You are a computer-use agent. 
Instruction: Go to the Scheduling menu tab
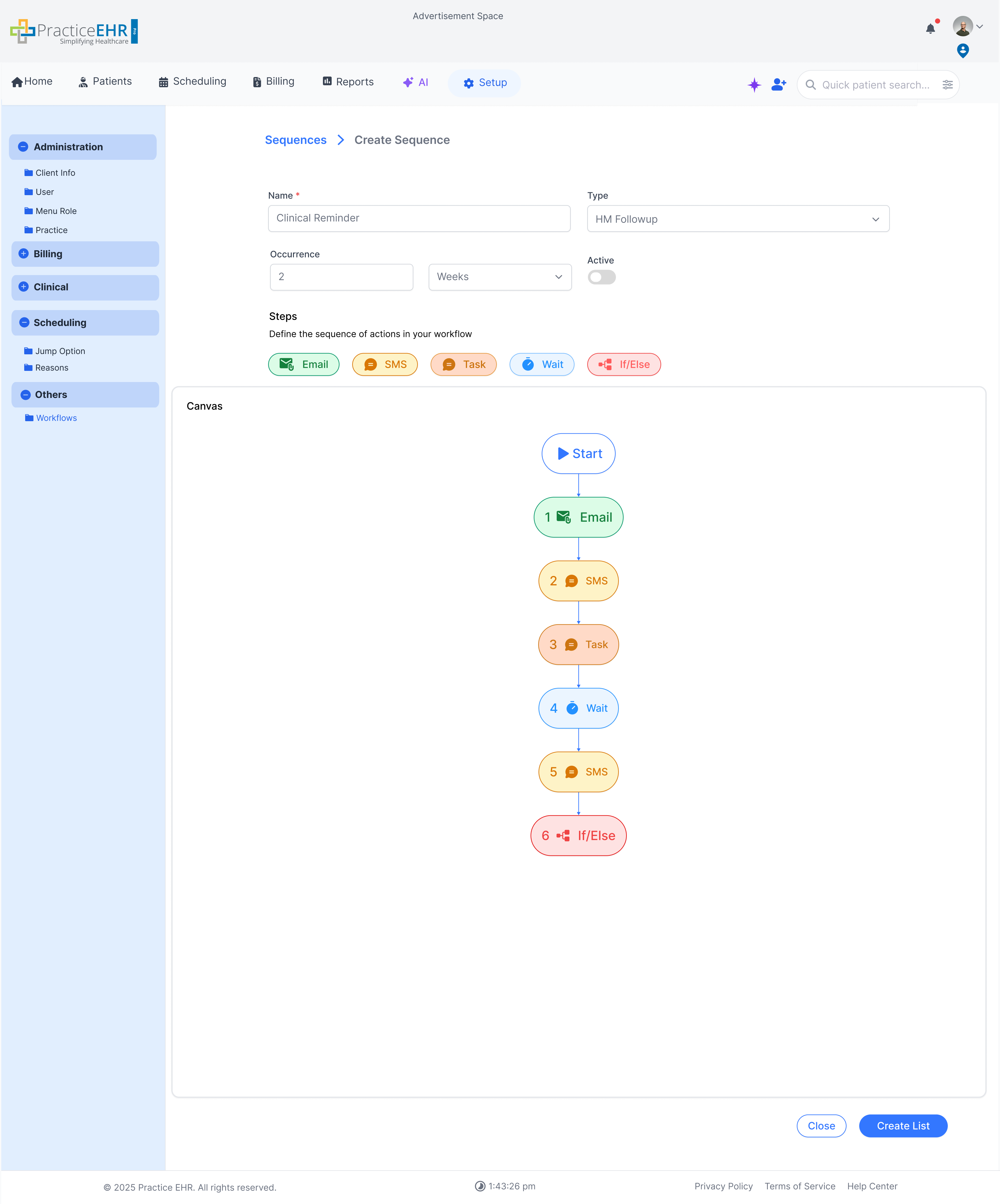[x=192, y=81]
